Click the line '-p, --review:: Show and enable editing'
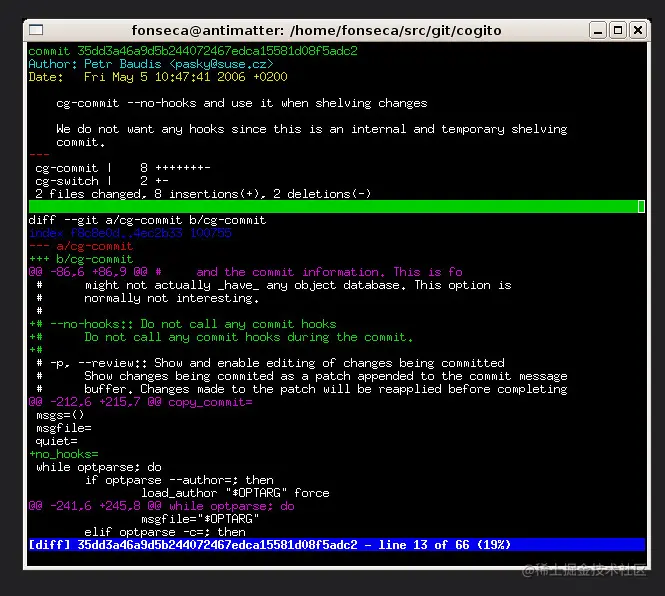 (x=271, y=363)
